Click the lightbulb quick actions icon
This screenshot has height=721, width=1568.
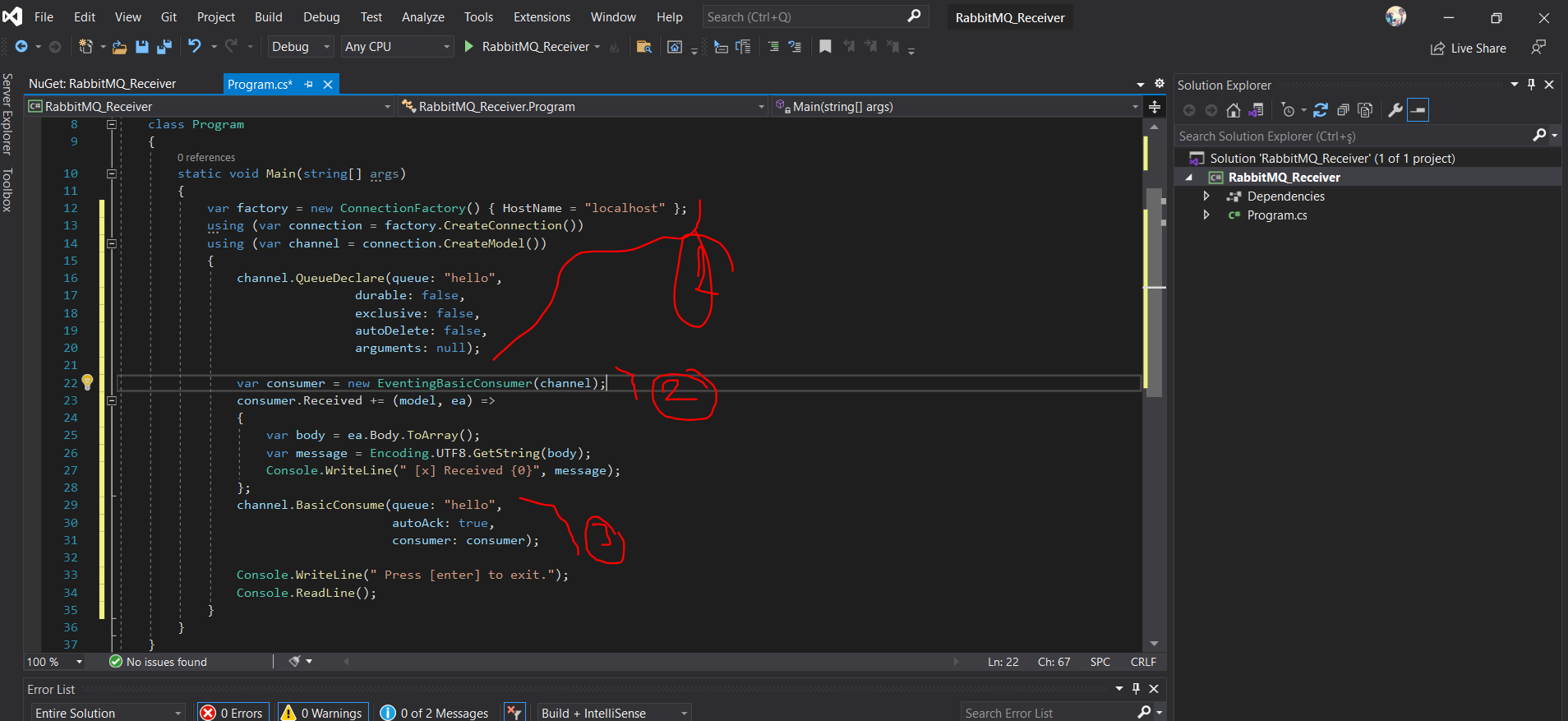tap(88, 381)
